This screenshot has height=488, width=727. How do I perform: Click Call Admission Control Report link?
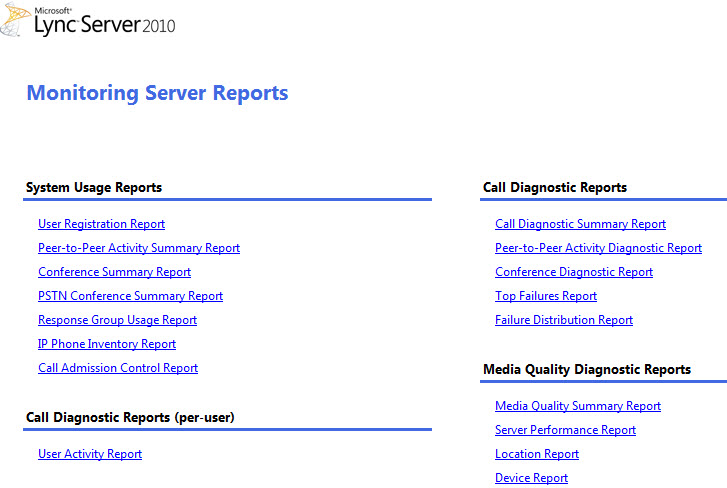(118, 368)
